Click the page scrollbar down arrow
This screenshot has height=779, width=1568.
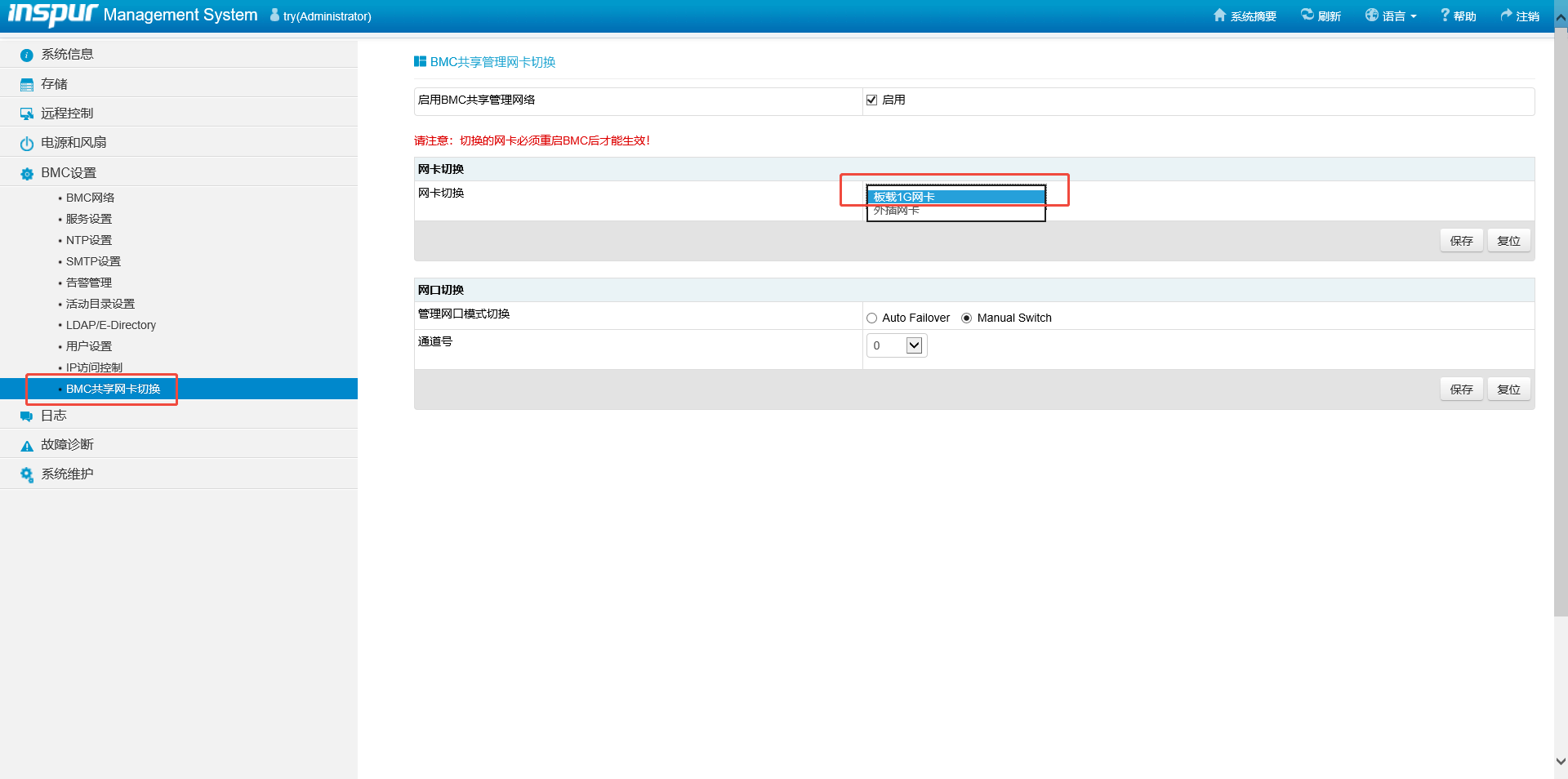[1561, 761]
